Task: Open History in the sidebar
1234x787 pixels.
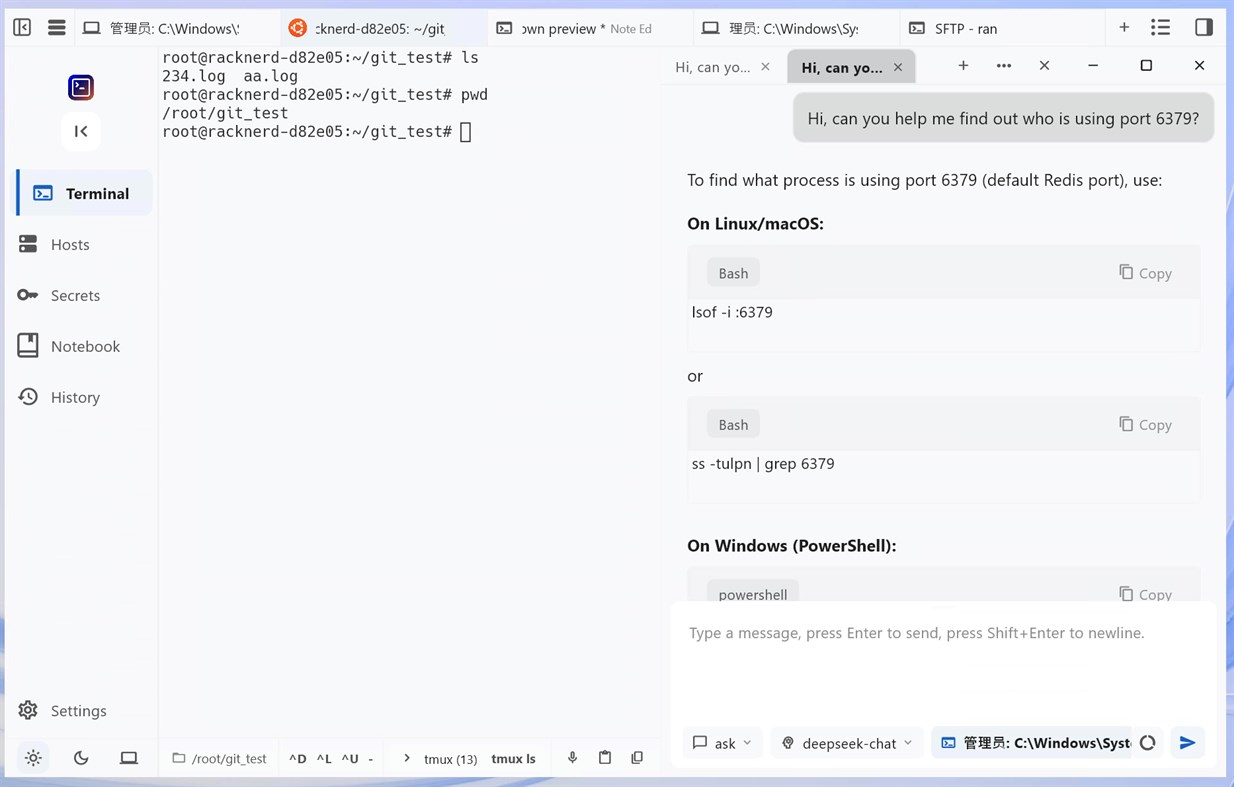Action: 84,397
